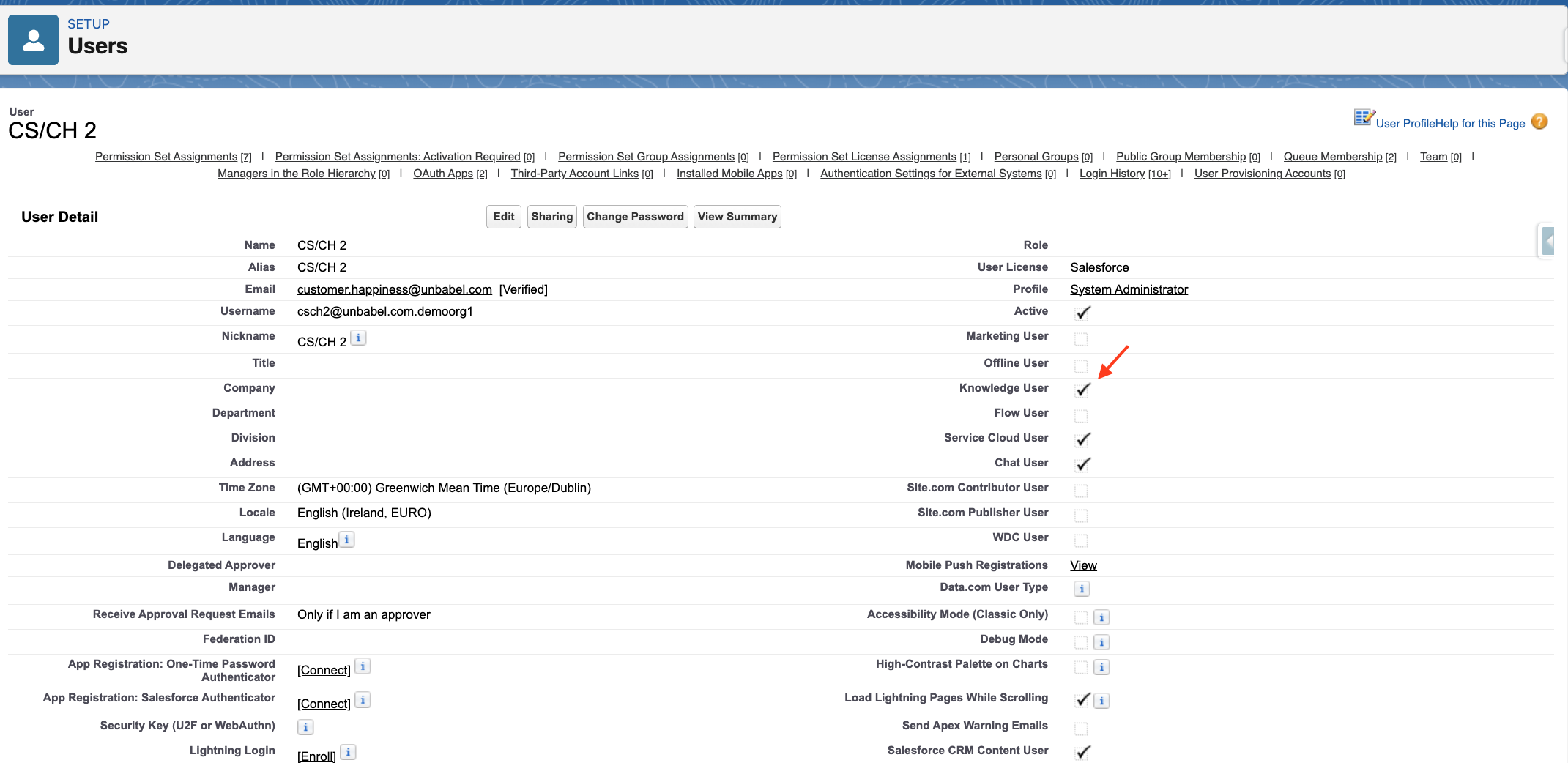
Task: Click the Edit button
Action: [x=504, y=217]
